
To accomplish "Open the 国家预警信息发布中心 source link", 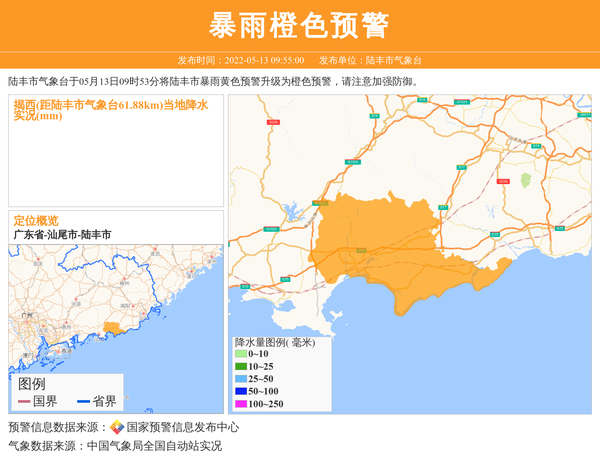I will click(x=175, y=427).
